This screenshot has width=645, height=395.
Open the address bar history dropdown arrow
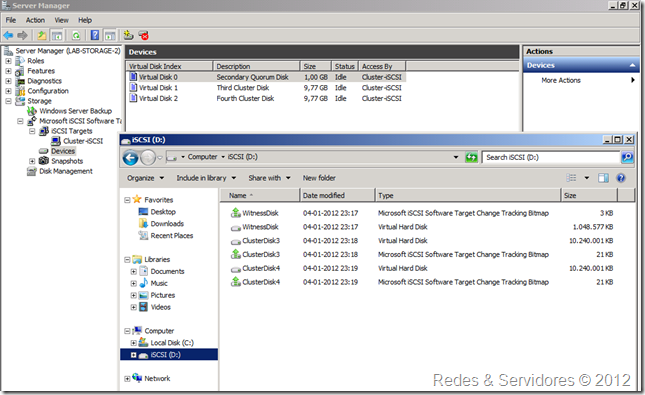pos(456,157)
